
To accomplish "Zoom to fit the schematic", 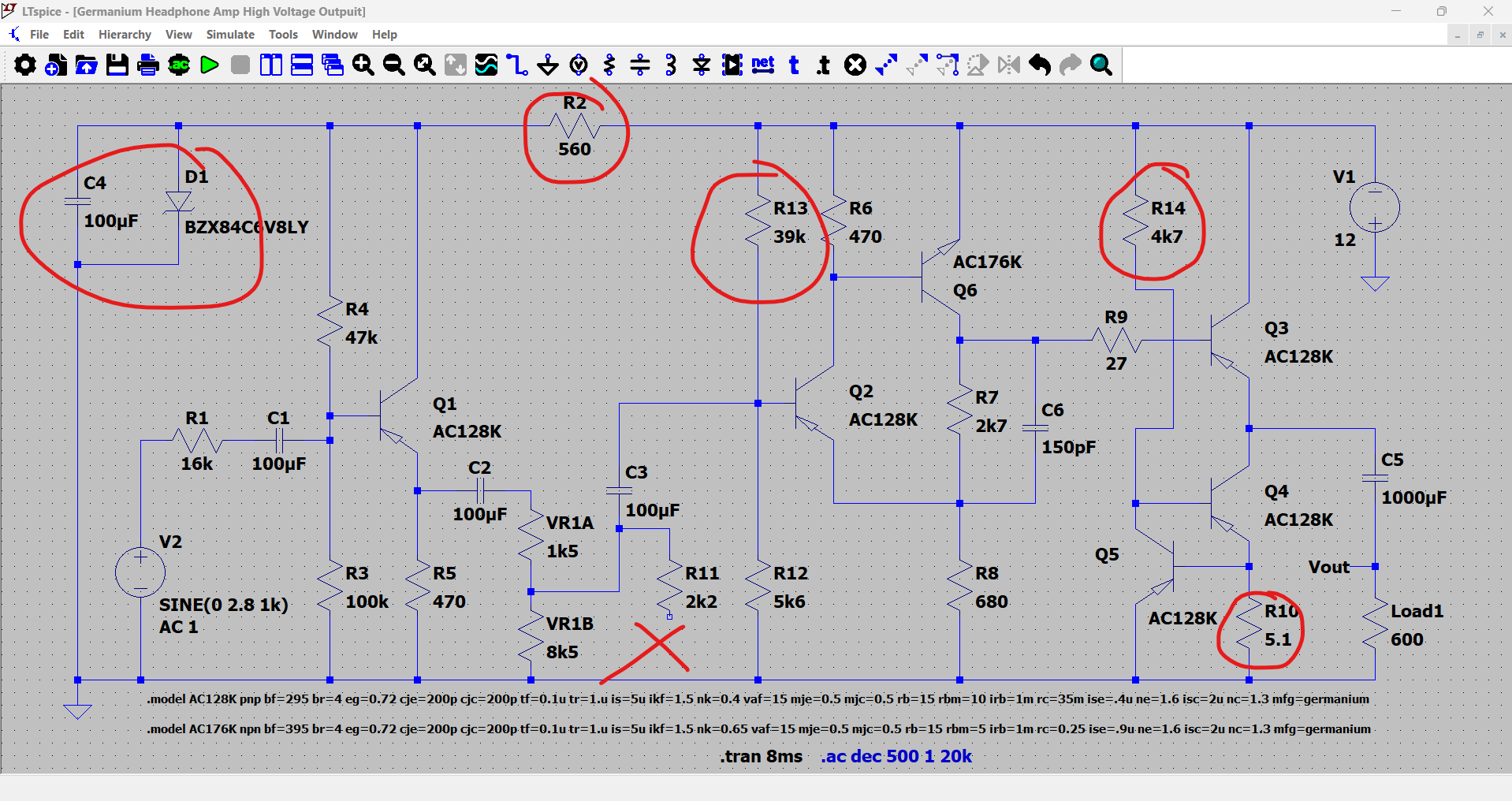I will pyautogui.click(x=425, y=65).
